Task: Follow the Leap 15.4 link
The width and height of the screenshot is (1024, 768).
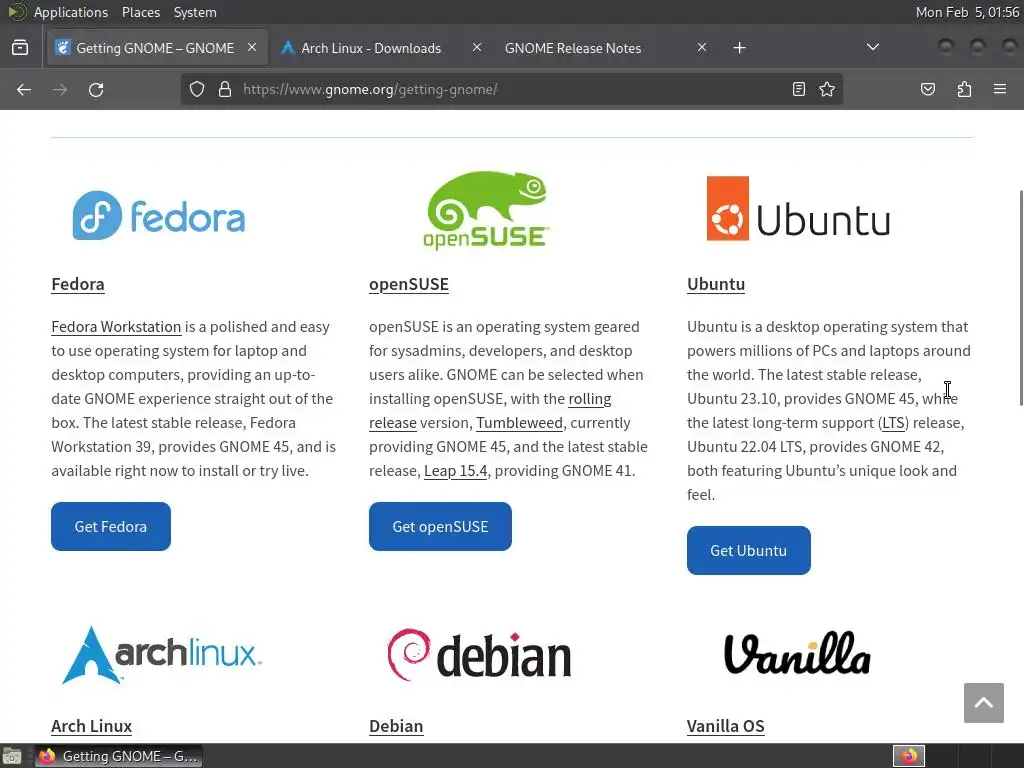Action: pyautogui.click(x=455, y=471)
